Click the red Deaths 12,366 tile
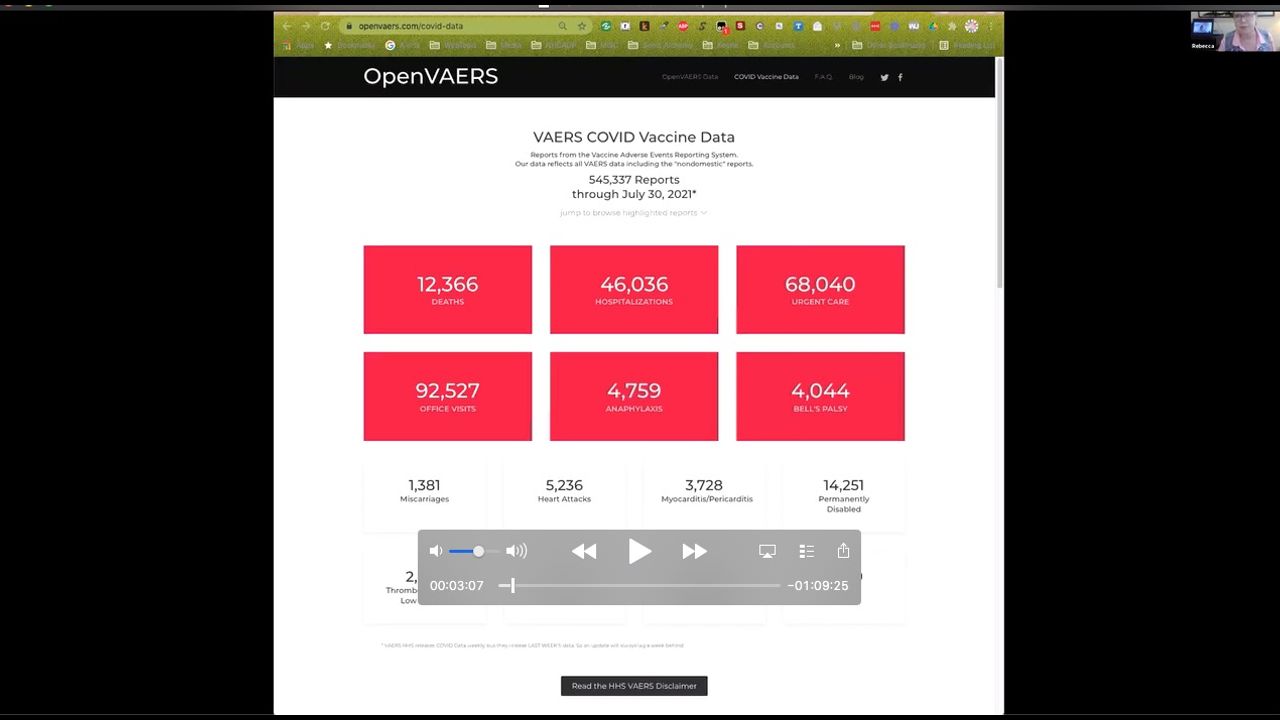This screenshot has width=1280, height=720. click(447, 290)
